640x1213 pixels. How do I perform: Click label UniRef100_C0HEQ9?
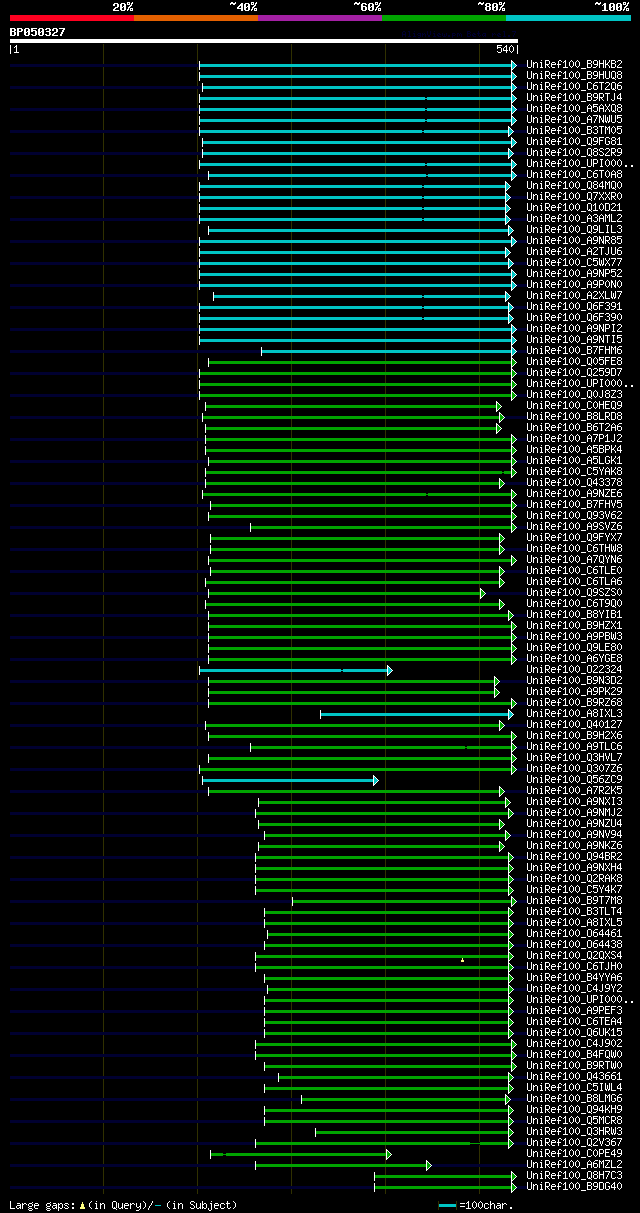point(574,405)
